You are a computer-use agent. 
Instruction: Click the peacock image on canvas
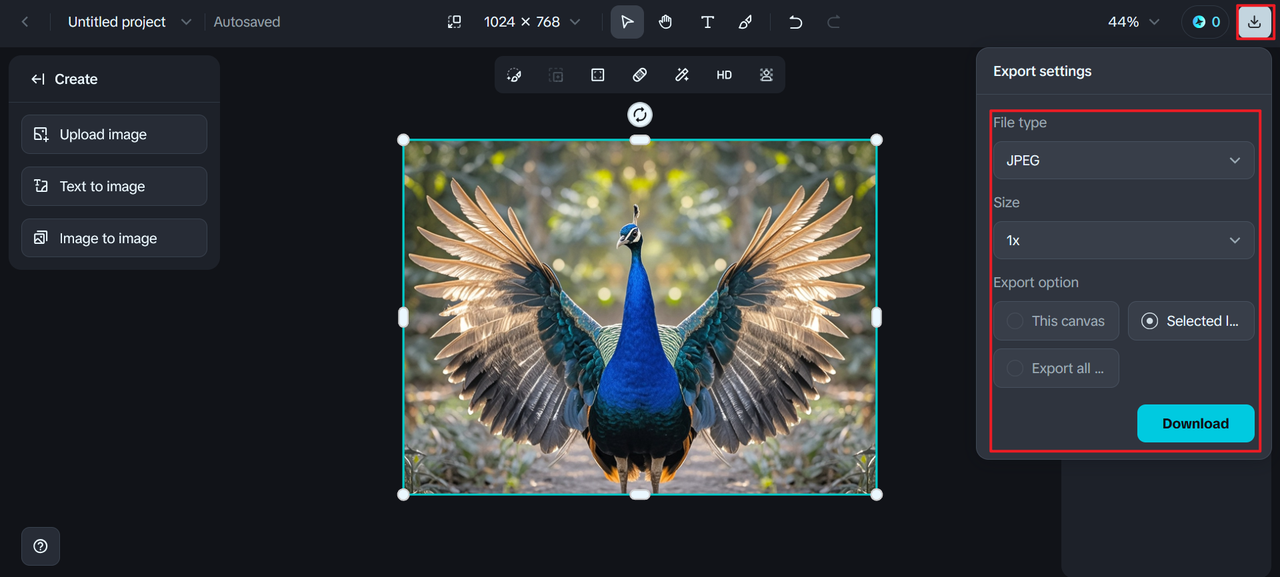coord(640,317)
